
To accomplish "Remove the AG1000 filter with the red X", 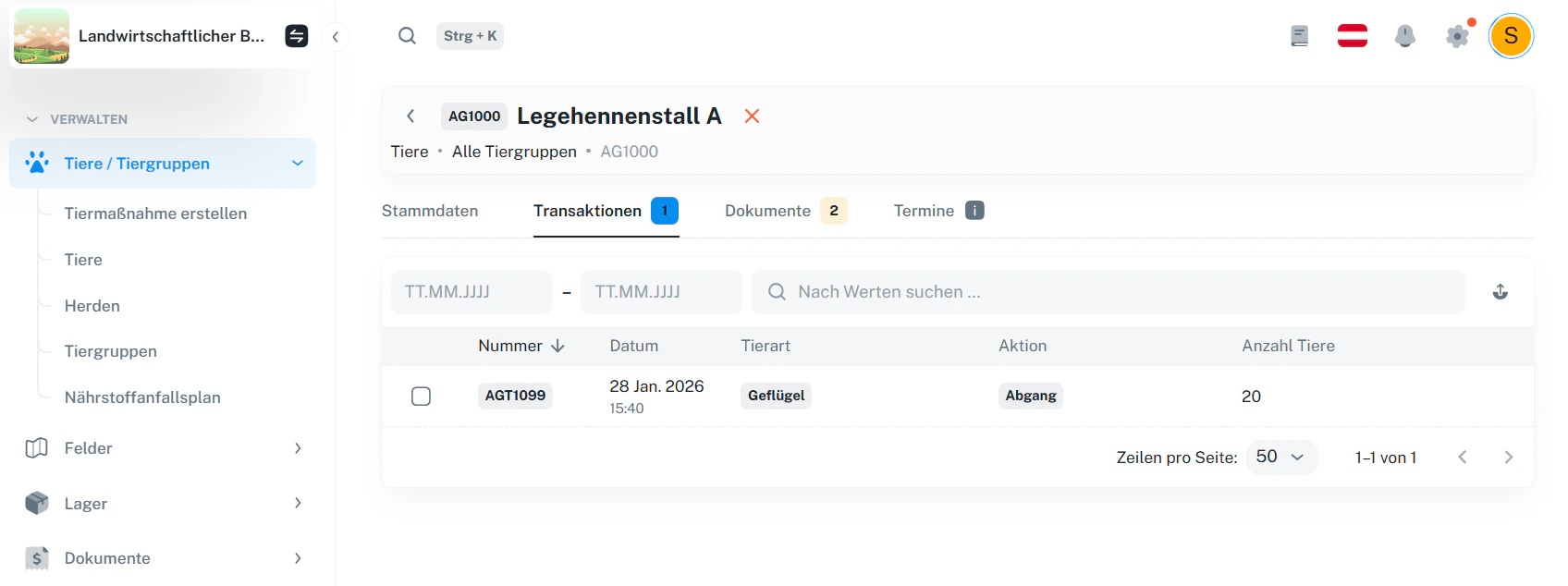I will point(751,116).
